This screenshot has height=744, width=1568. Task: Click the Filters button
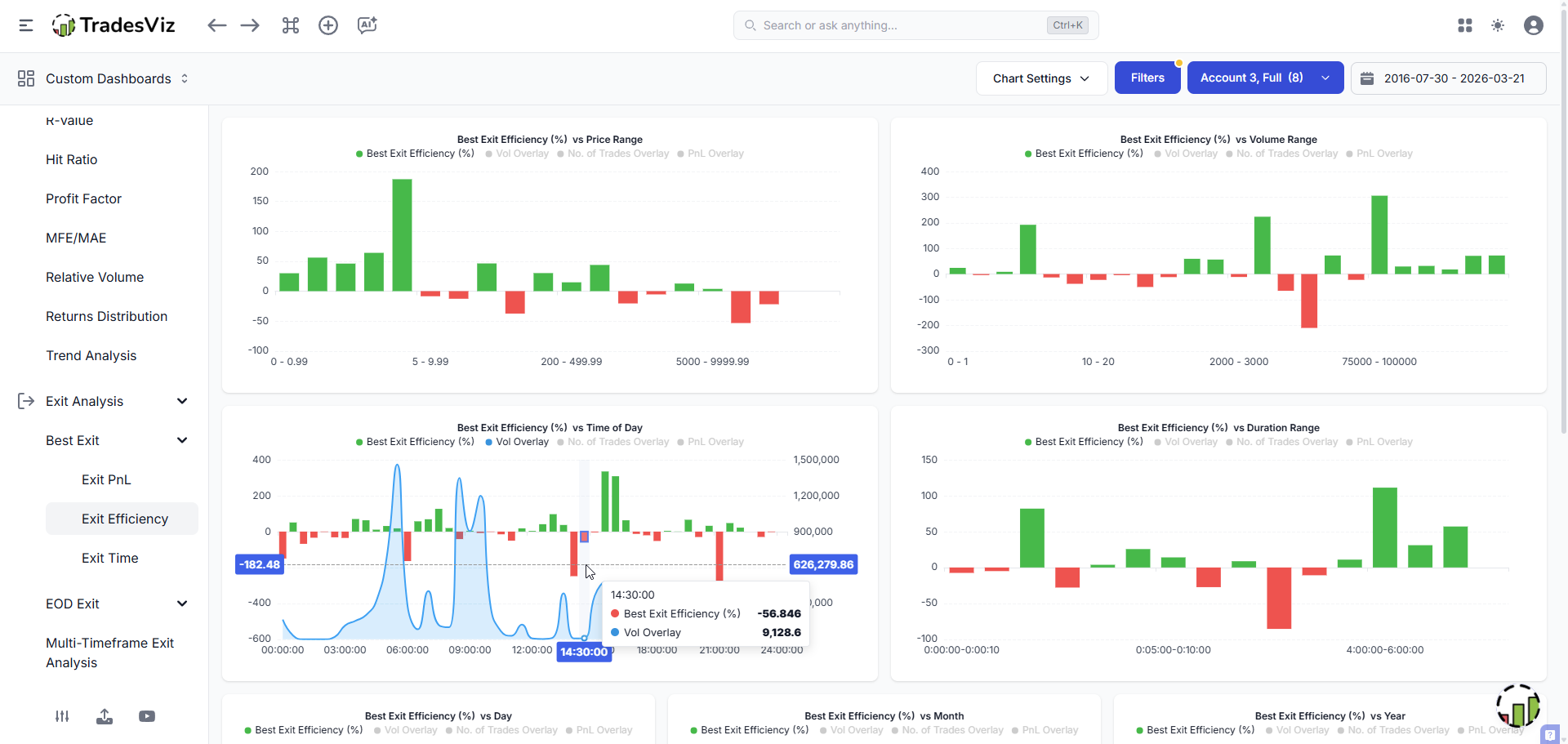[1147, 78]
